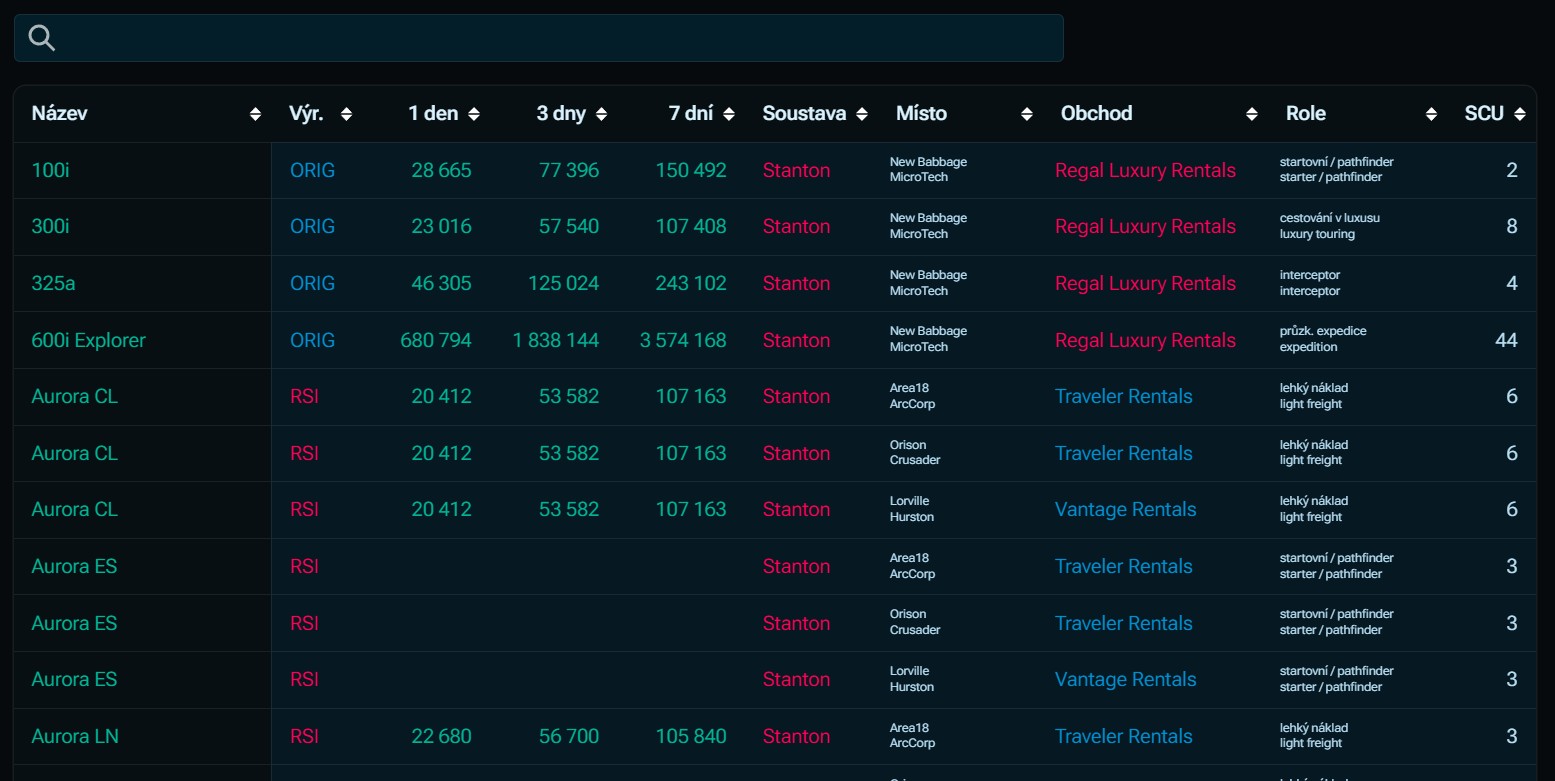Viewport: 1555px width, 781px height.
Task: Sort by 1 den price arrows
Action: (x=473, y=114)
